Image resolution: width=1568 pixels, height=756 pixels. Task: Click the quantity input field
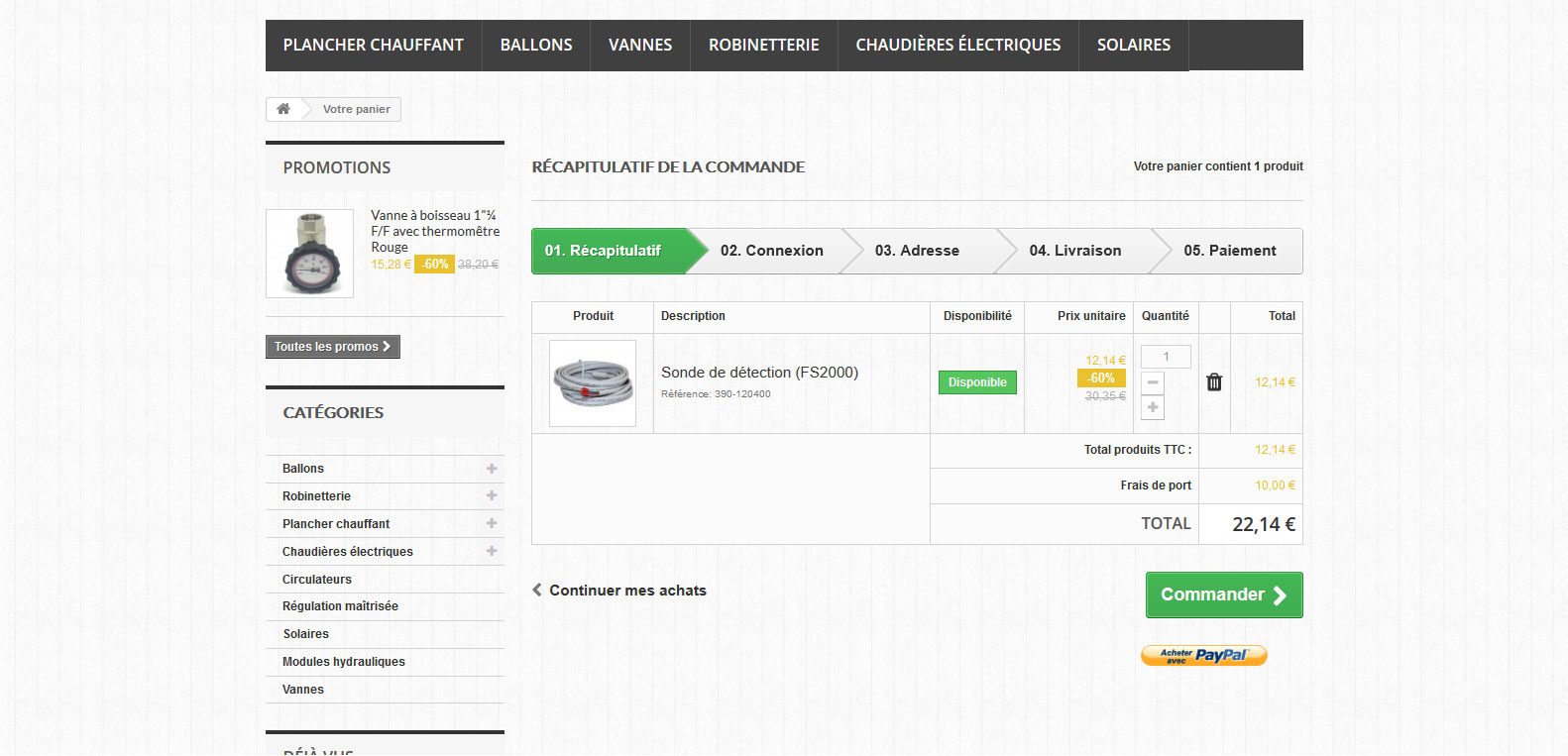1166,357
